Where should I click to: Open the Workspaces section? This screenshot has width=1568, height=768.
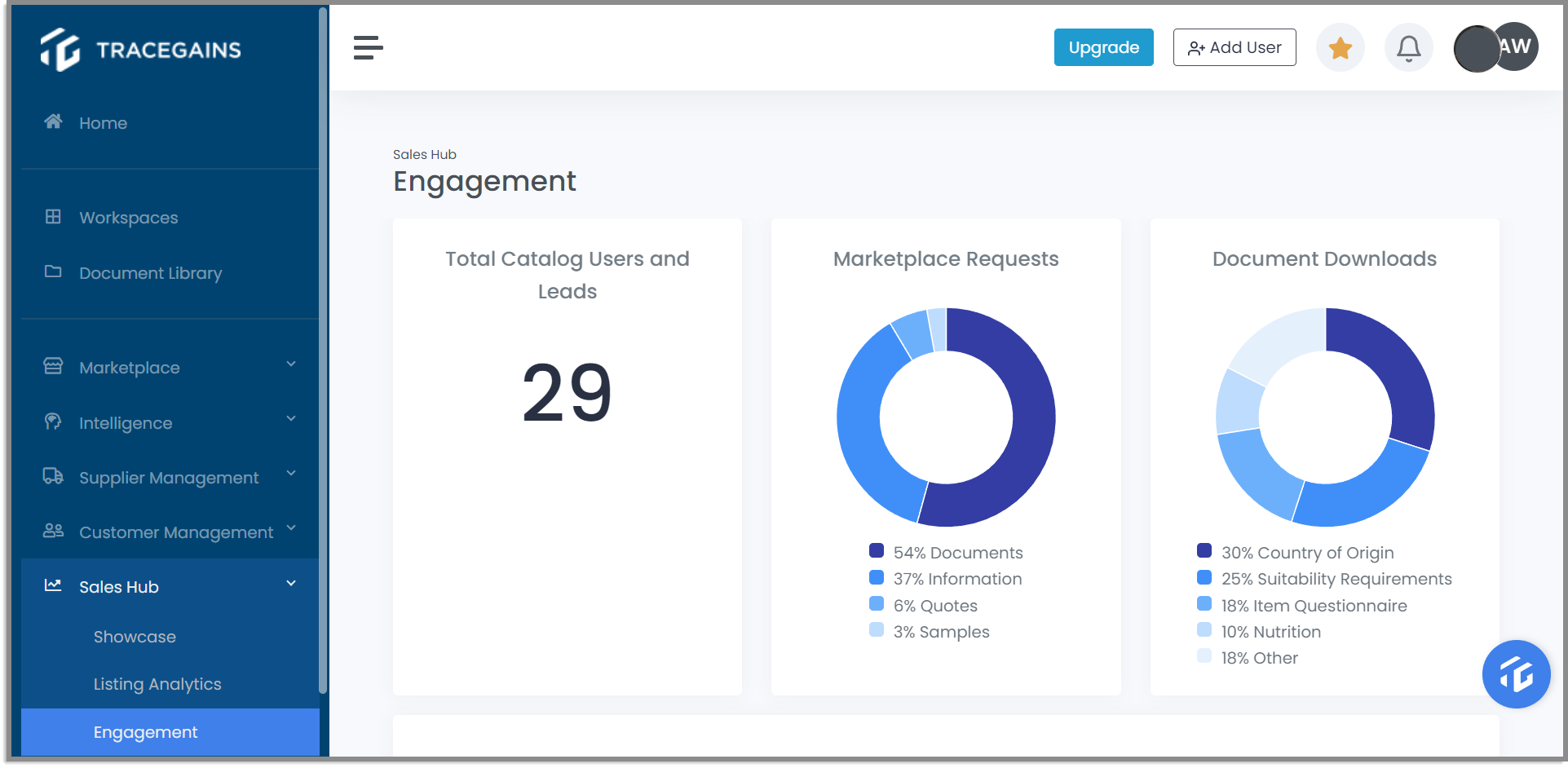click(128, 218)
